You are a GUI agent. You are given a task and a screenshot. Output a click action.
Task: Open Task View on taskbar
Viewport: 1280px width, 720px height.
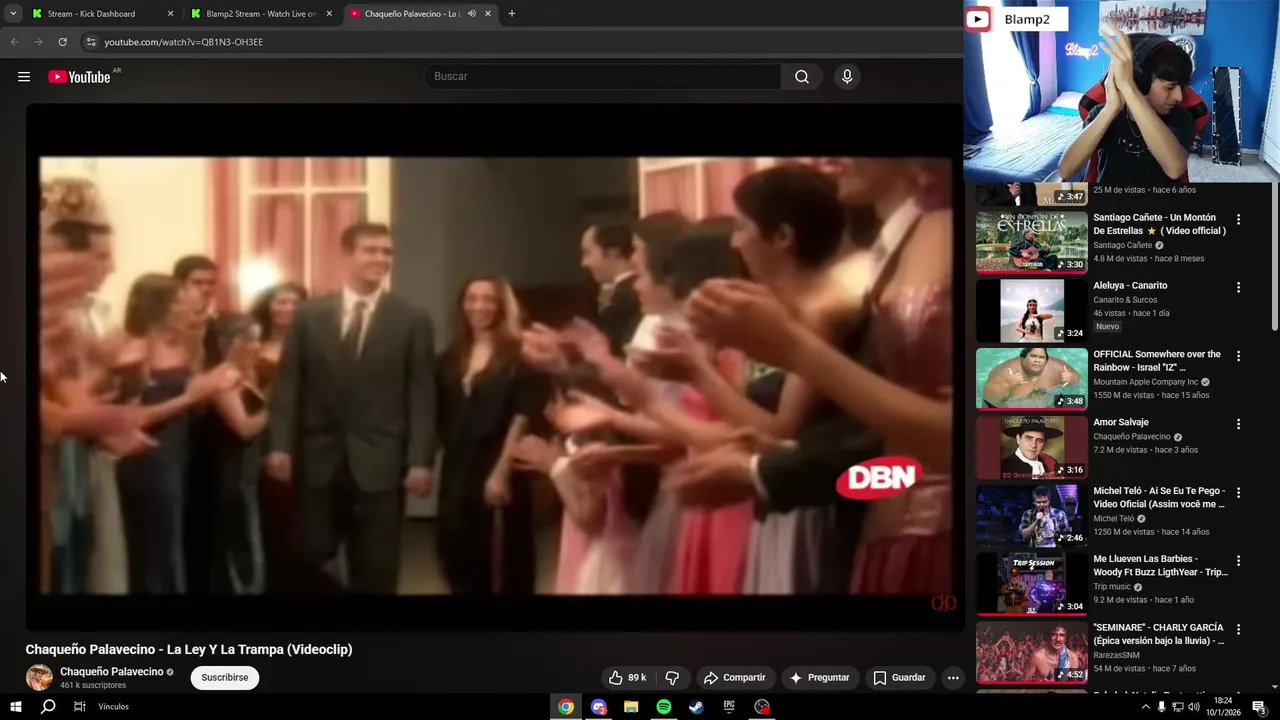tap(79, 707)
